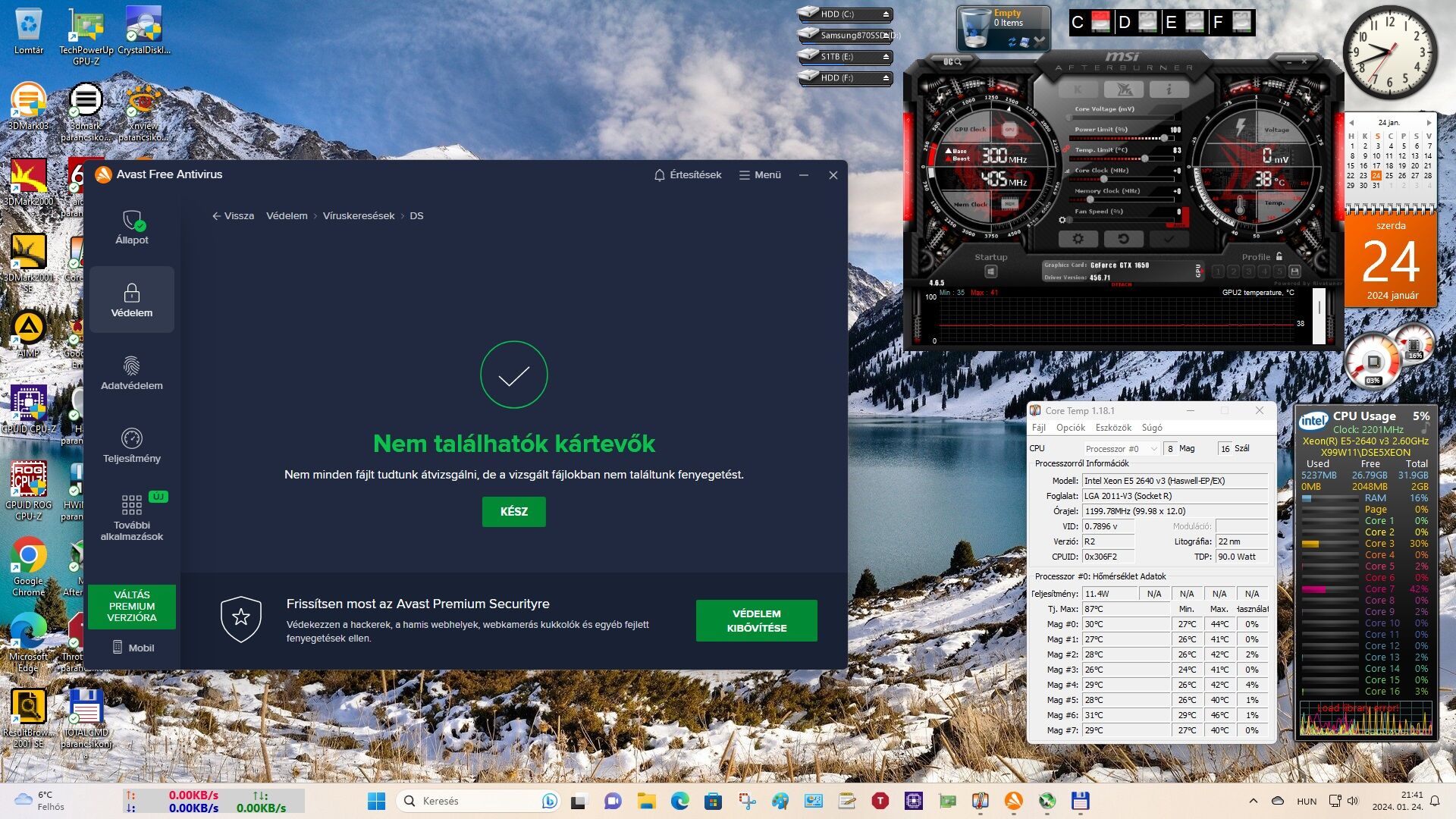
Task: Apply Afterburner settings with the checkmark button
Action: tap(1169, 239)
